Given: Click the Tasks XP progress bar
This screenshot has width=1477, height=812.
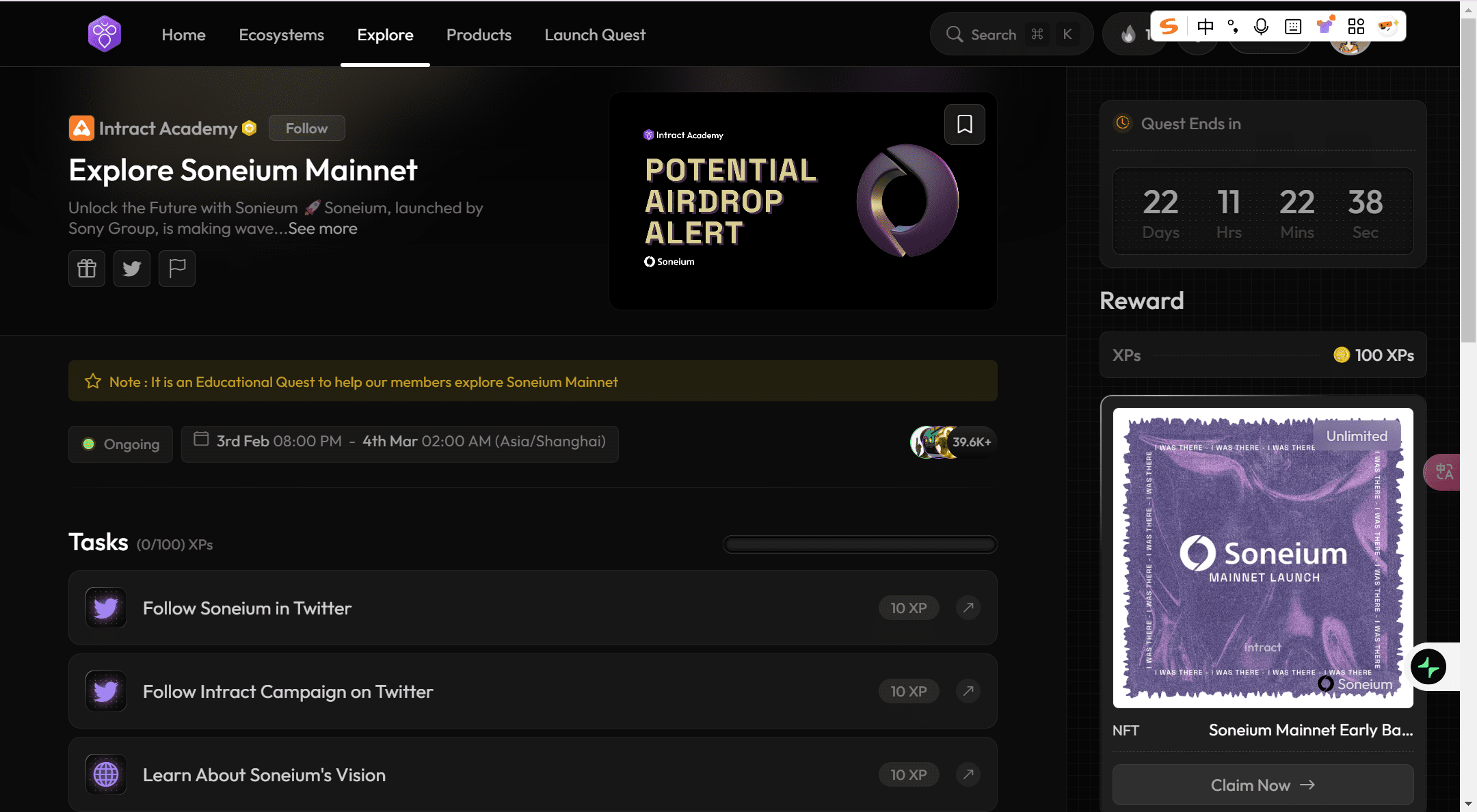Looking at the screenshot, I should click(860, 545).
